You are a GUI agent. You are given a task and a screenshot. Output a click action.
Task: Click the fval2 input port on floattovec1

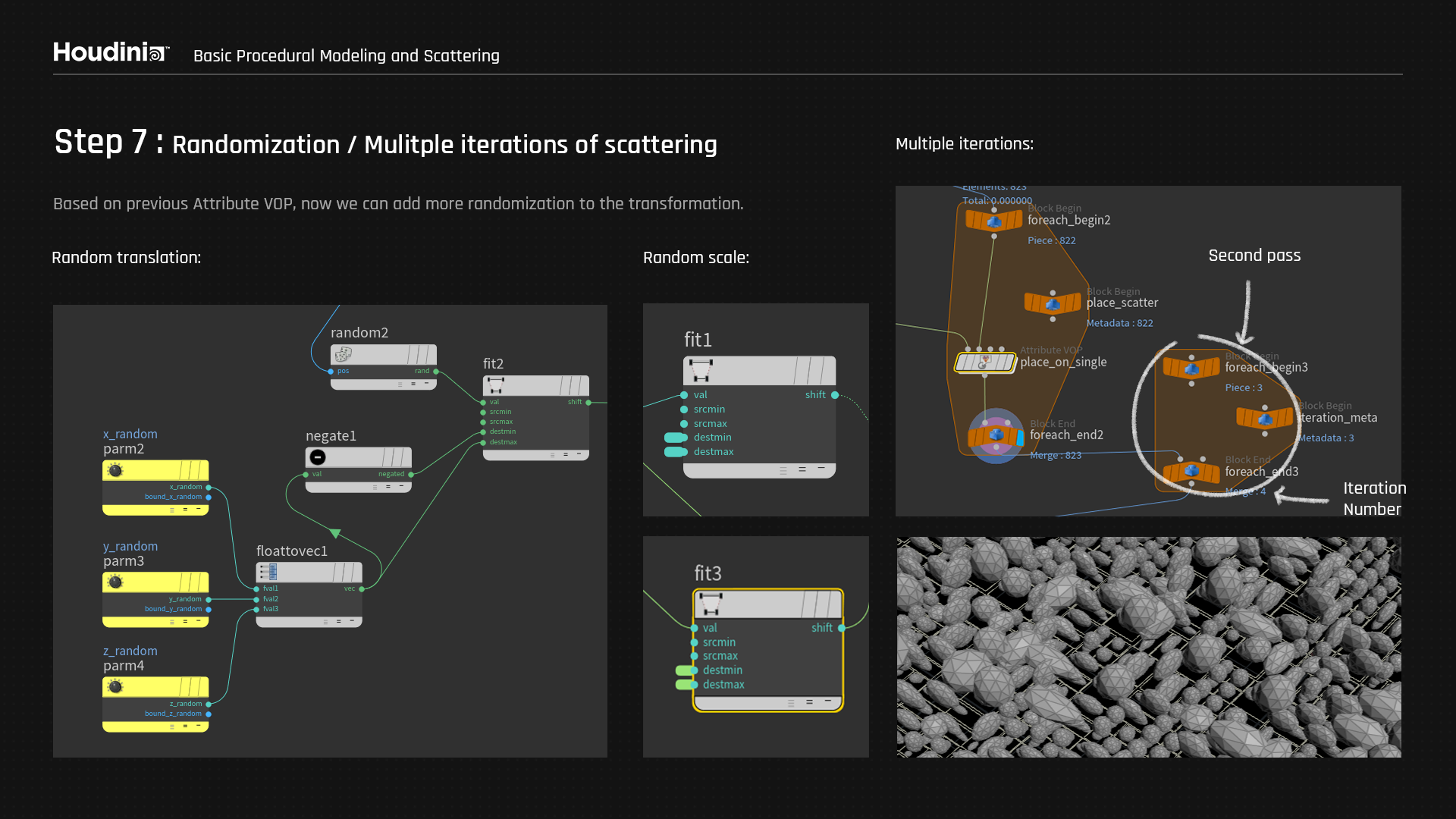[256, 599]
